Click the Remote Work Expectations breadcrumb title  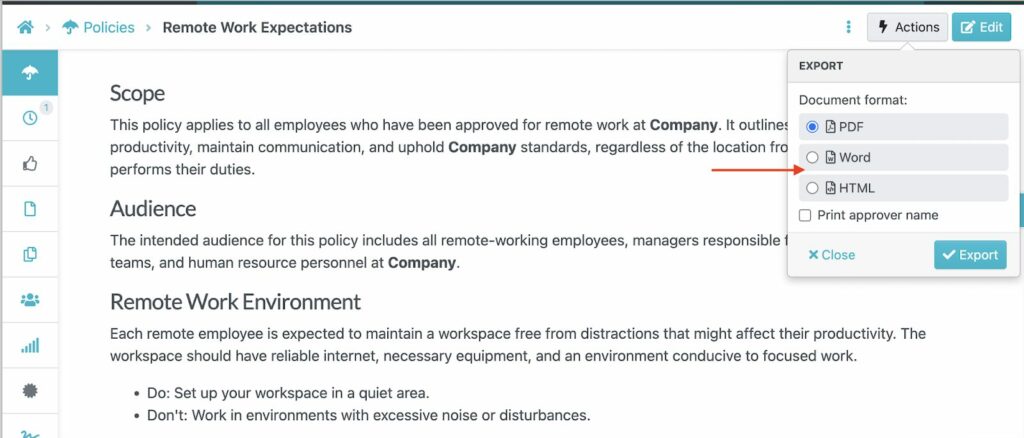[x=257, y=27]
